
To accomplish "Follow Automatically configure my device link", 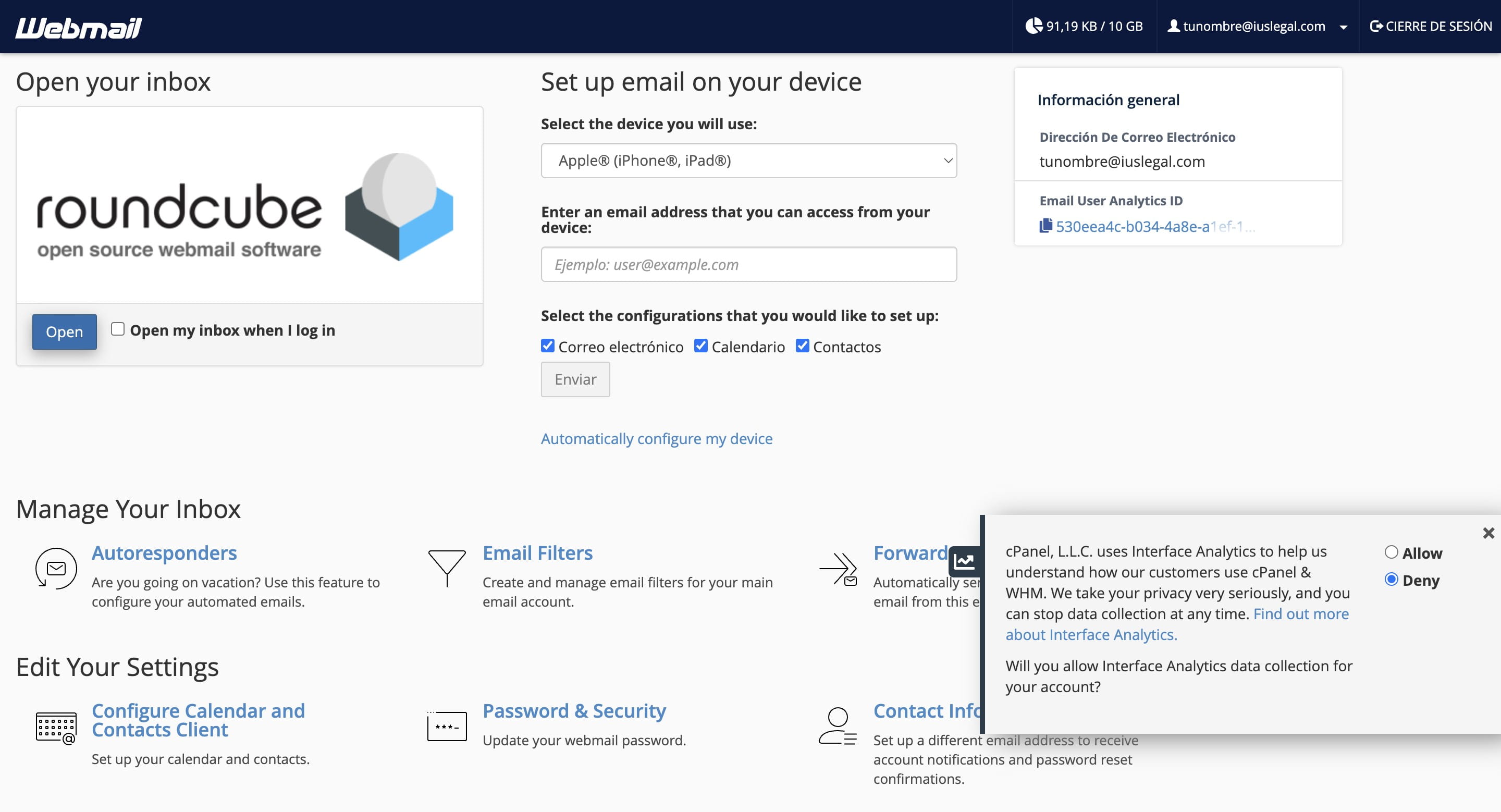I will tap(656, 439).
